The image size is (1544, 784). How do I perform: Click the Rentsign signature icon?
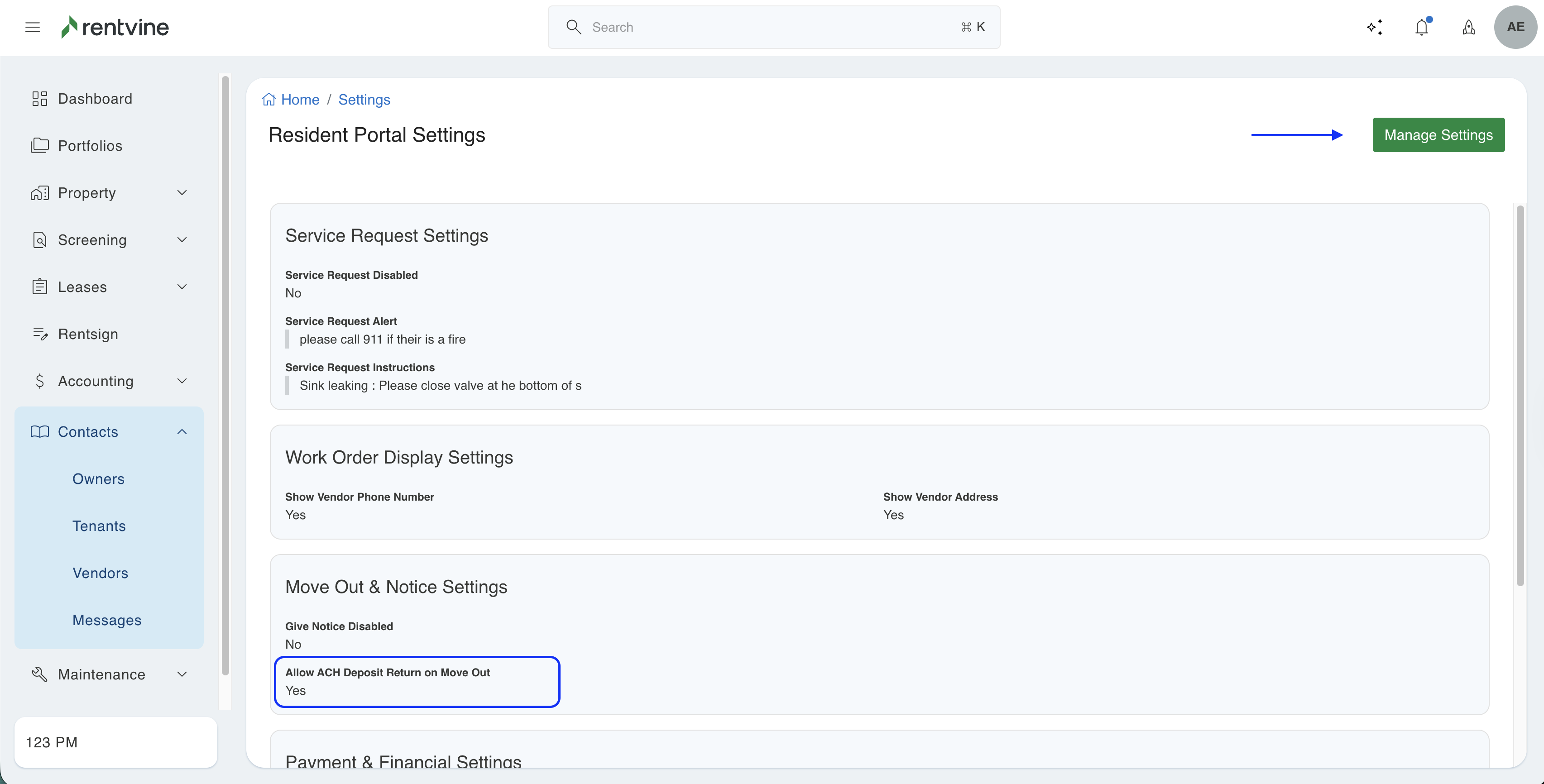[39, 334]
